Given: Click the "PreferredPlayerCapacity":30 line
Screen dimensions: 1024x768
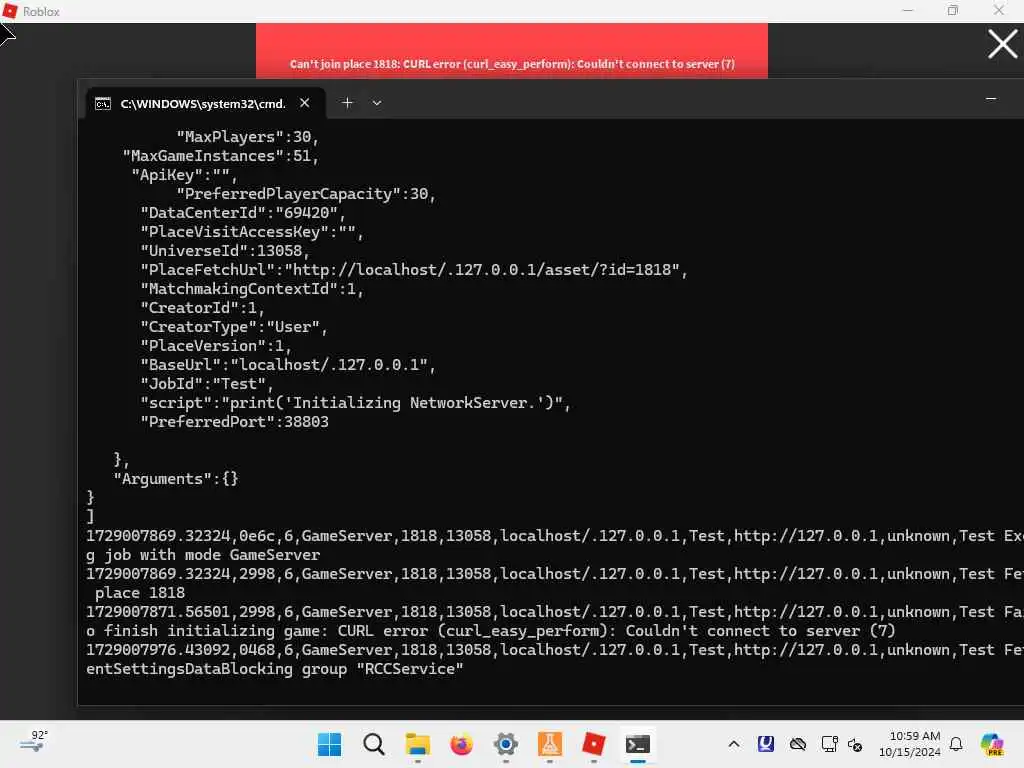Looking at the screenshot, I should pyautogui.click(x=306, y=194).
